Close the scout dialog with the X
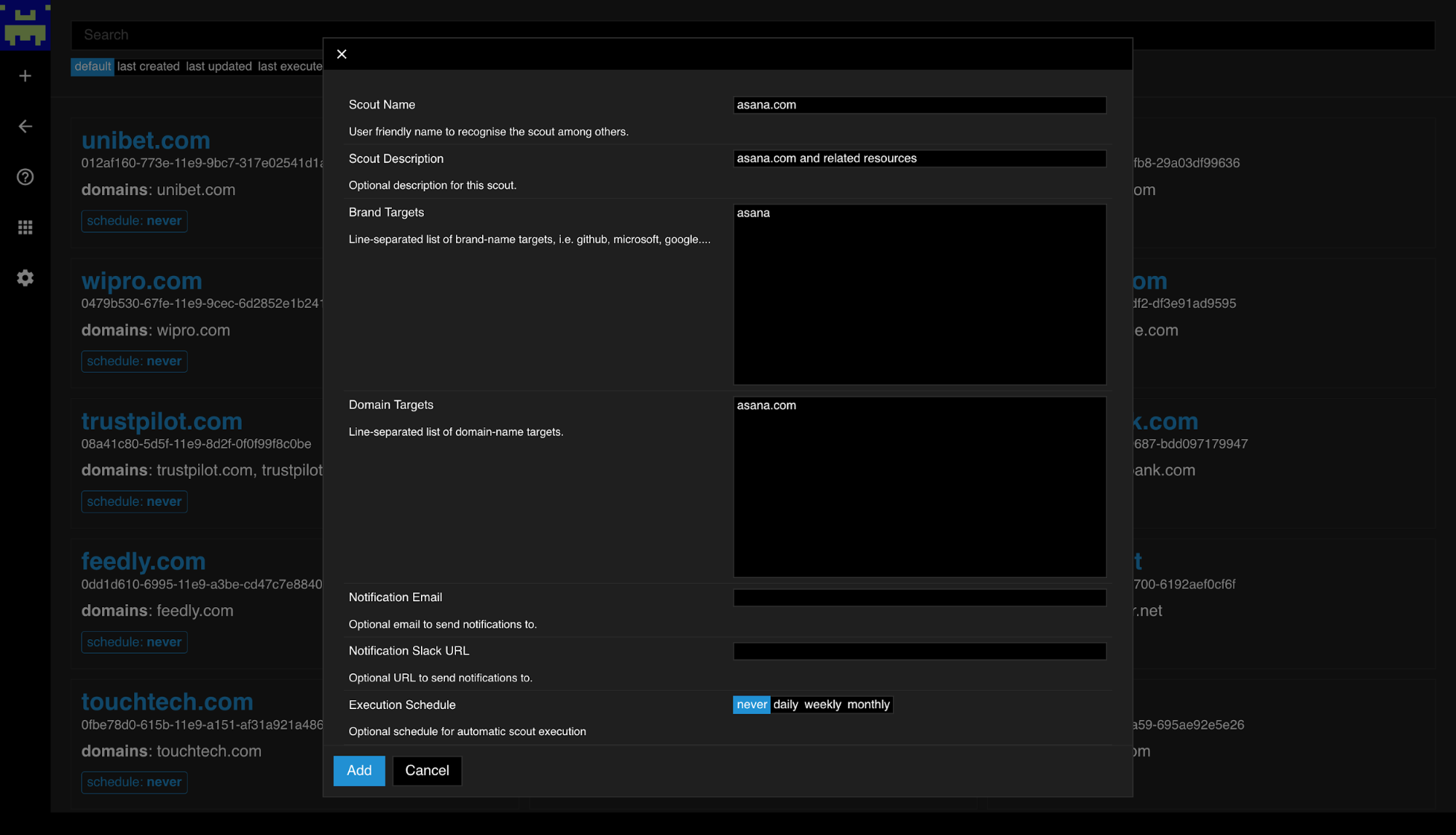1456x835 pixels. tap(342, 54)
